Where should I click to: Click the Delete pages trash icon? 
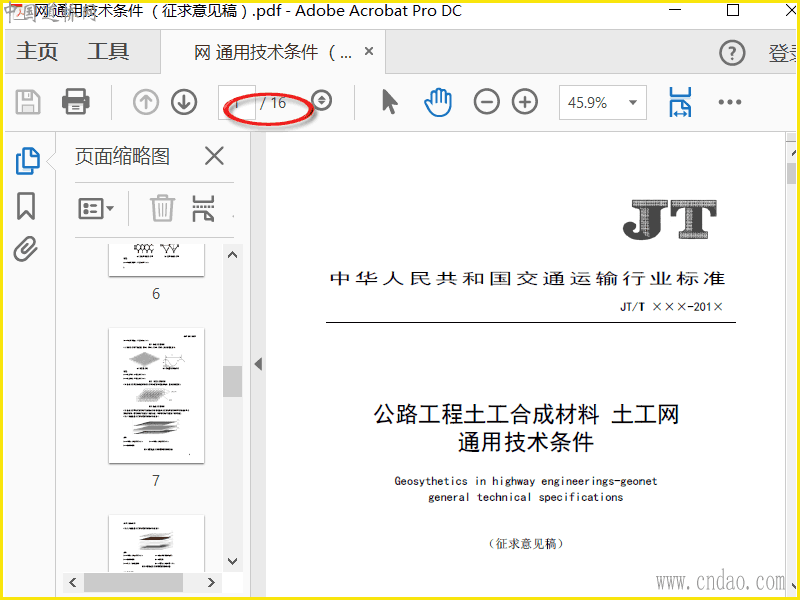point(162,208)
